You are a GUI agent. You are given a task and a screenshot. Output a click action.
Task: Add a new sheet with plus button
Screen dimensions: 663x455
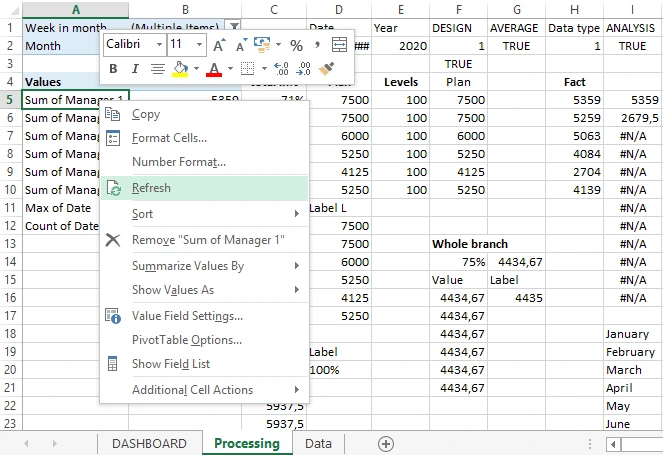click(386, 444)
